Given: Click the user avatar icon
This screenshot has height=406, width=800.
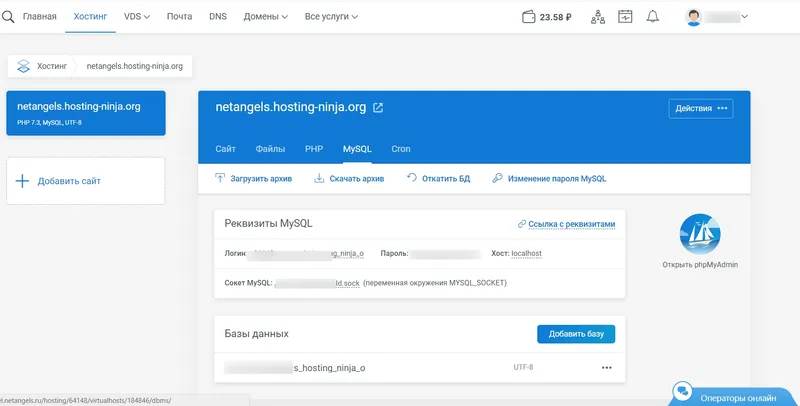Looking at the screenshot, I should pos(693,17).
